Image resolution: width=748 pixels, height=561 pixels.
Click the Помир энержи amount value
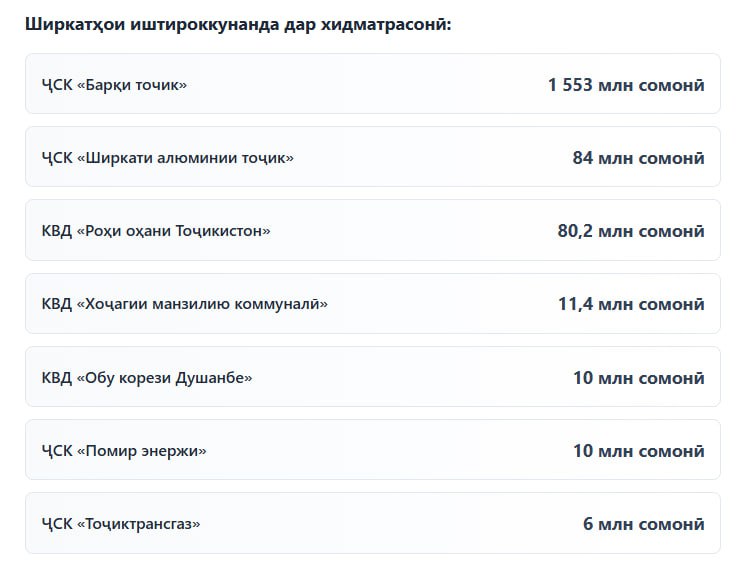pos(638,451)
